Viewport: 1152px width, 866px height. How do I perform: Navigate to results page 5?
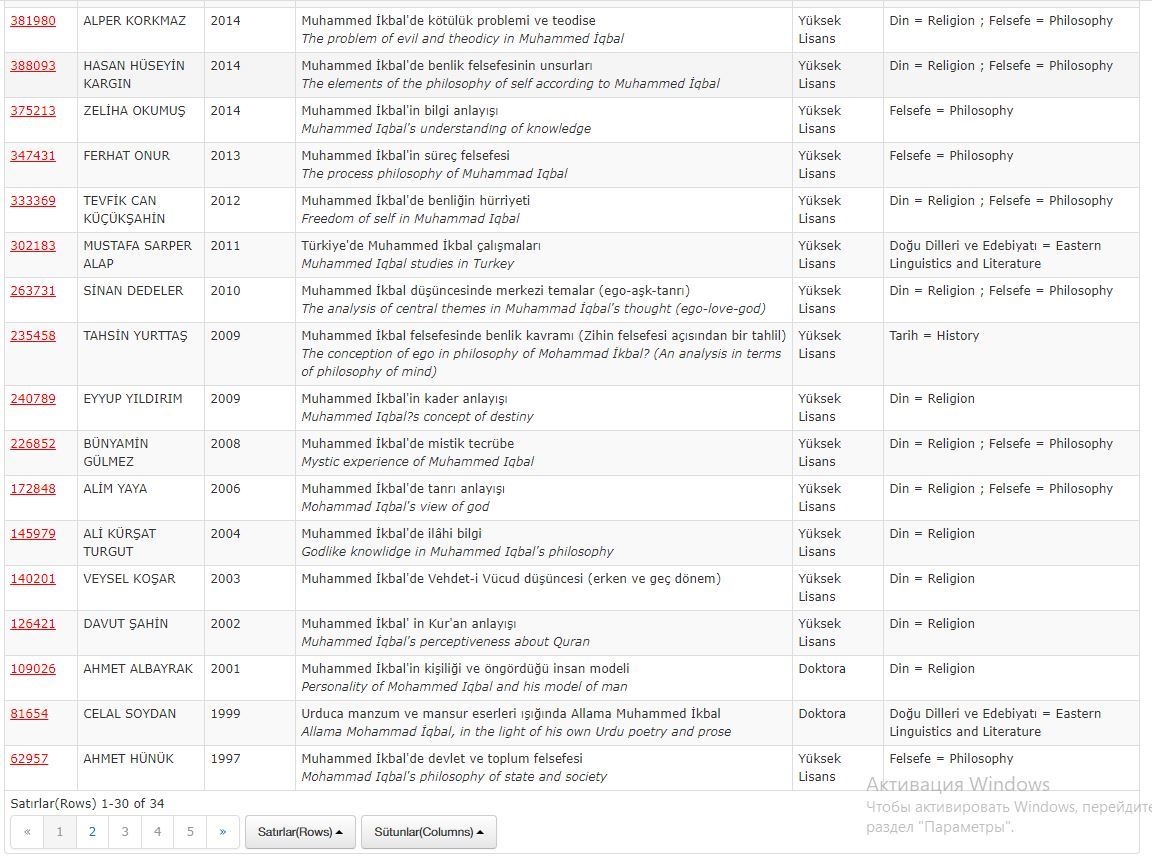190,832
